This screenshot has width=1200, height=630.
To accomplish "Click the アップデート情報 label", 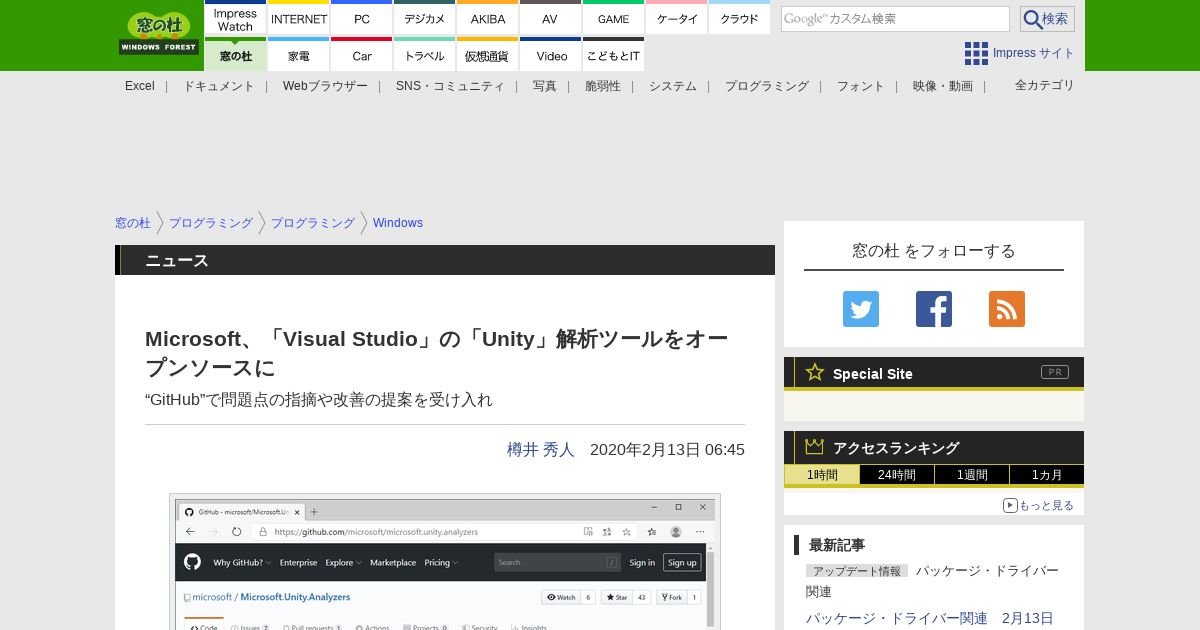I will click(857, 571).
